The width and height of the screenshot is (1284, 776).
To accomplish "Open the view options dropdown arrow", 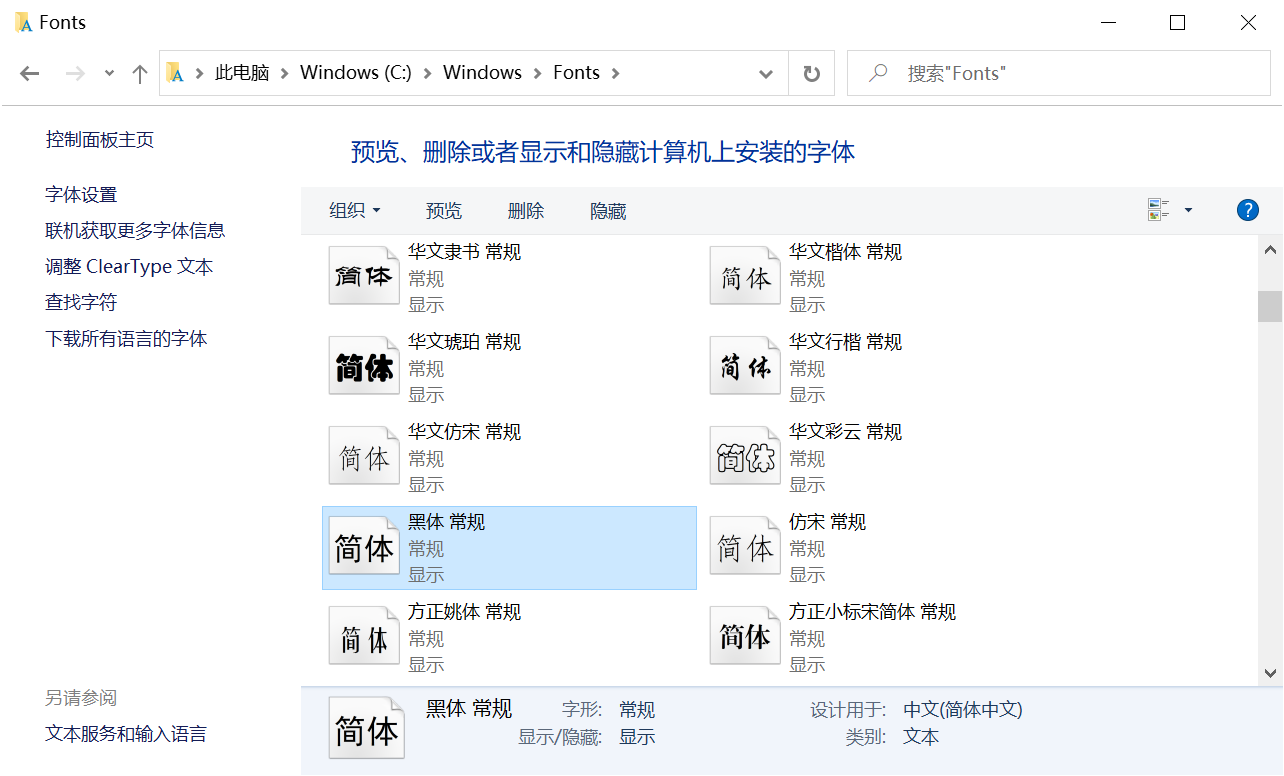I will click(x=1188, y=210).
